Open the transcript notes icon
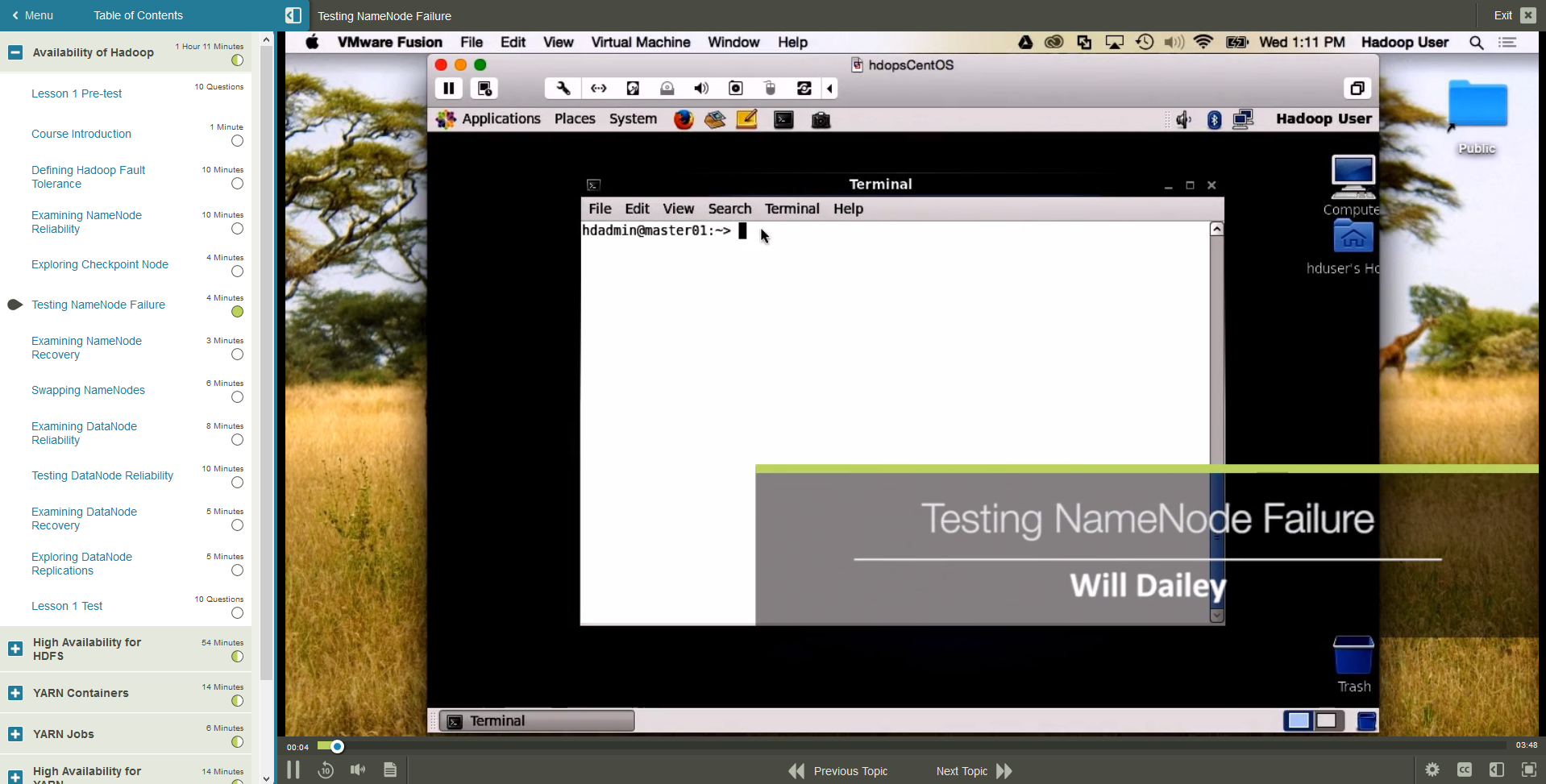 tap(390, 770)
